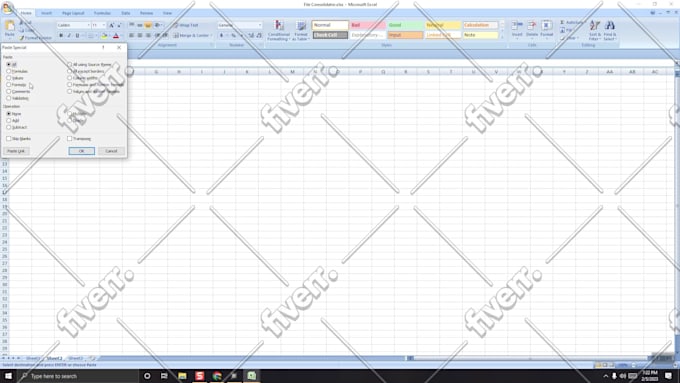The image size is (680, 383).
Task: Open Sort & Filter
Action: point(595,30)
